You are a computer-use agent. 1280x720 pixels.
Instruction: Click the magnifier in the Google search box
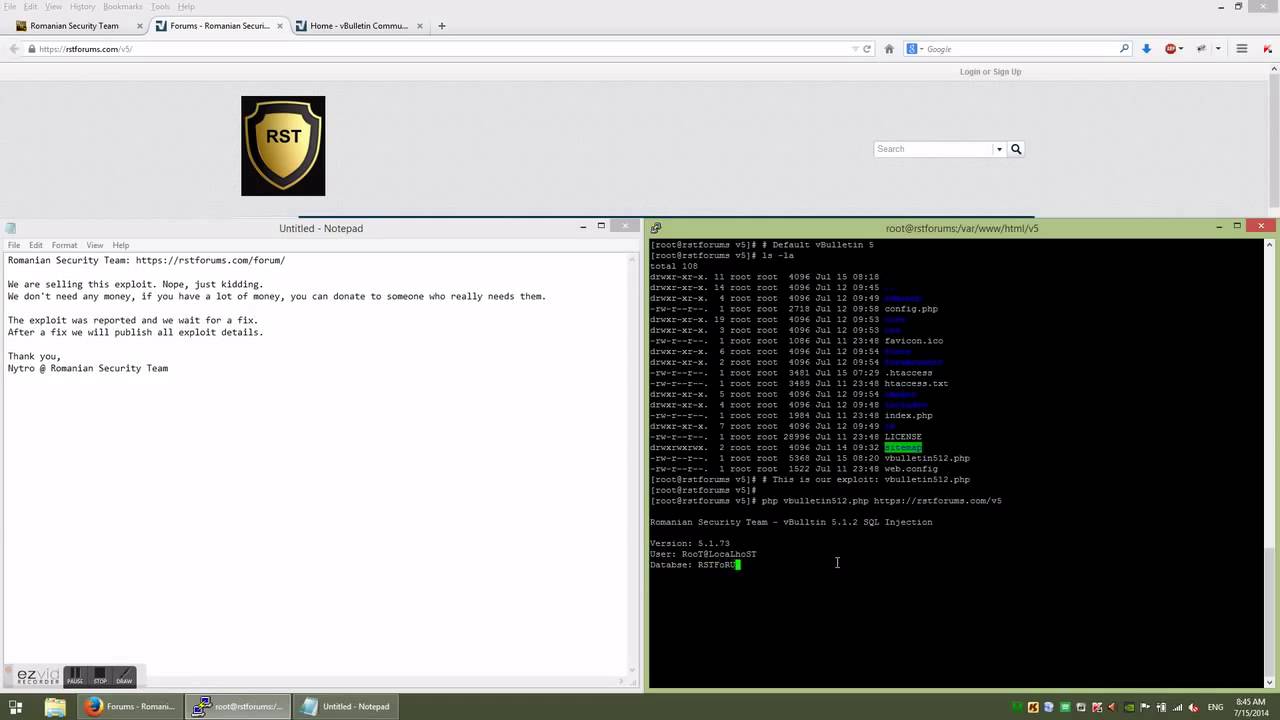[1124, 48]
